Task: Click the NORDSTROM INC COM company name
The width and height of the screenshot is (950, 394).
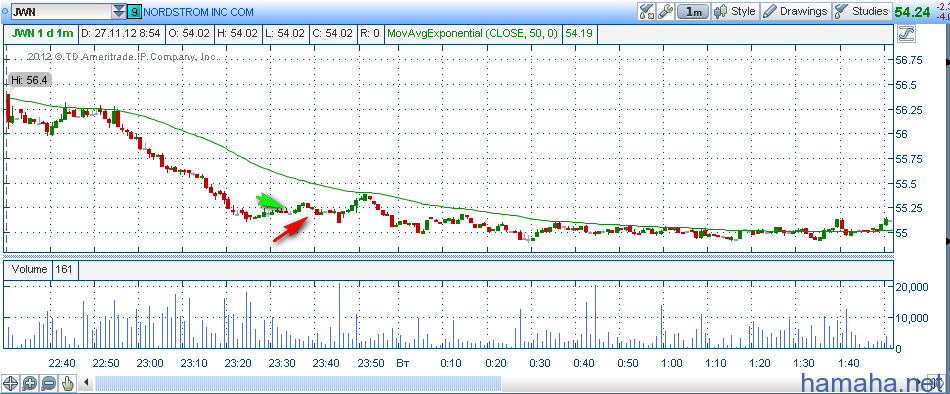Action: [x=199, y=12]
